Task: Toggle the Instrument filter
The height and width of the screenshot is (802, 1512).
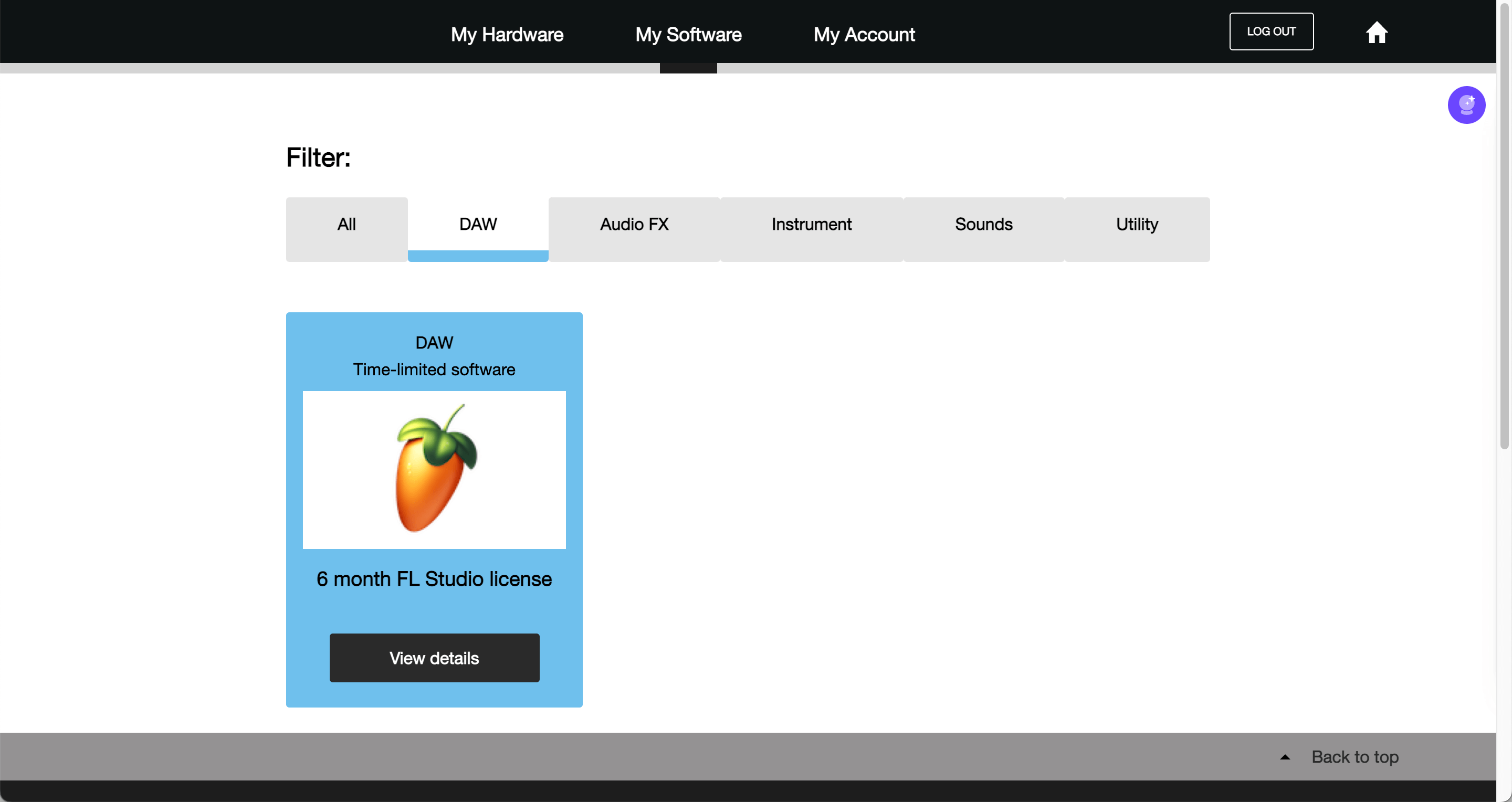Action: pyautogui.click(x=811, y=224)
